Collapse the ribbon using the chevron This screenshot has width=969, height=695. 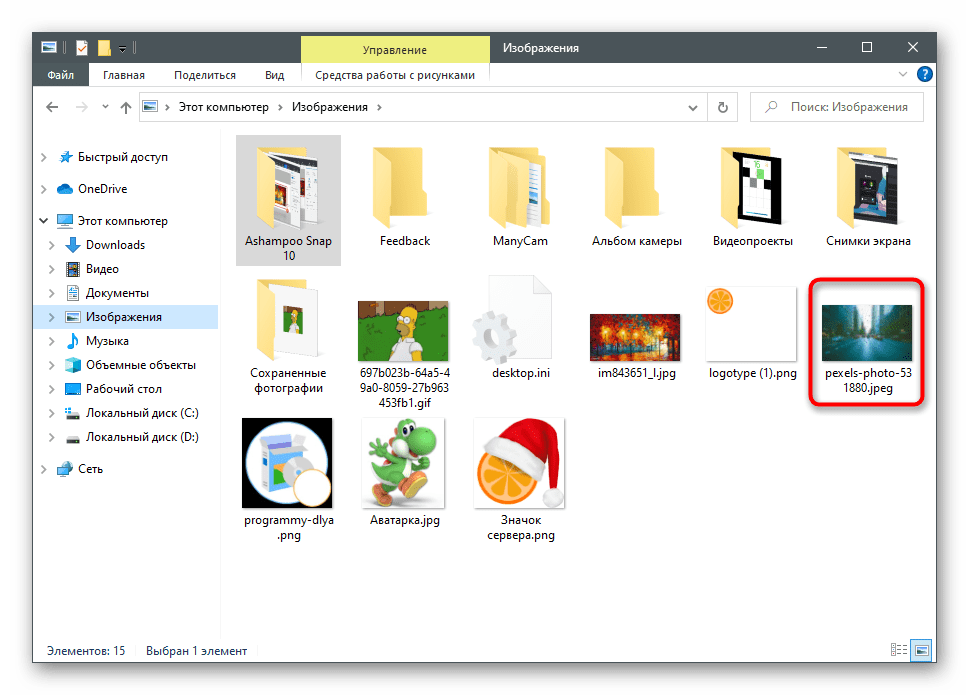click(904, 75)
